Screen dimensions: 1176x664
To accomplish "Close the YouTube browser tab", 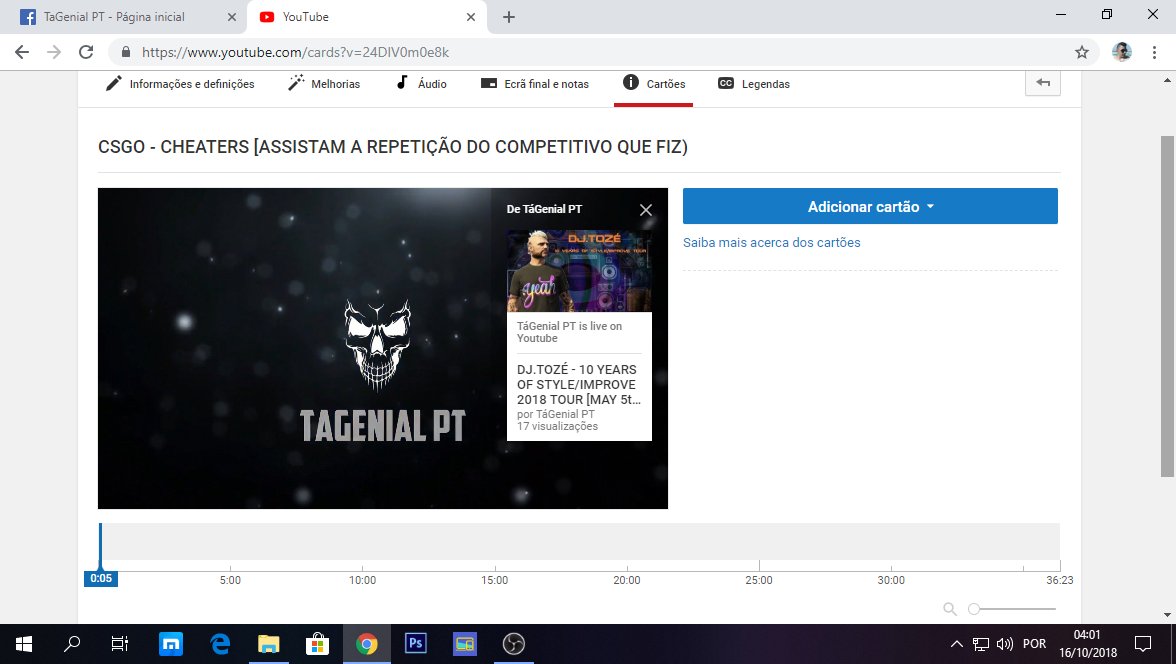I will (x=471, y=17).
